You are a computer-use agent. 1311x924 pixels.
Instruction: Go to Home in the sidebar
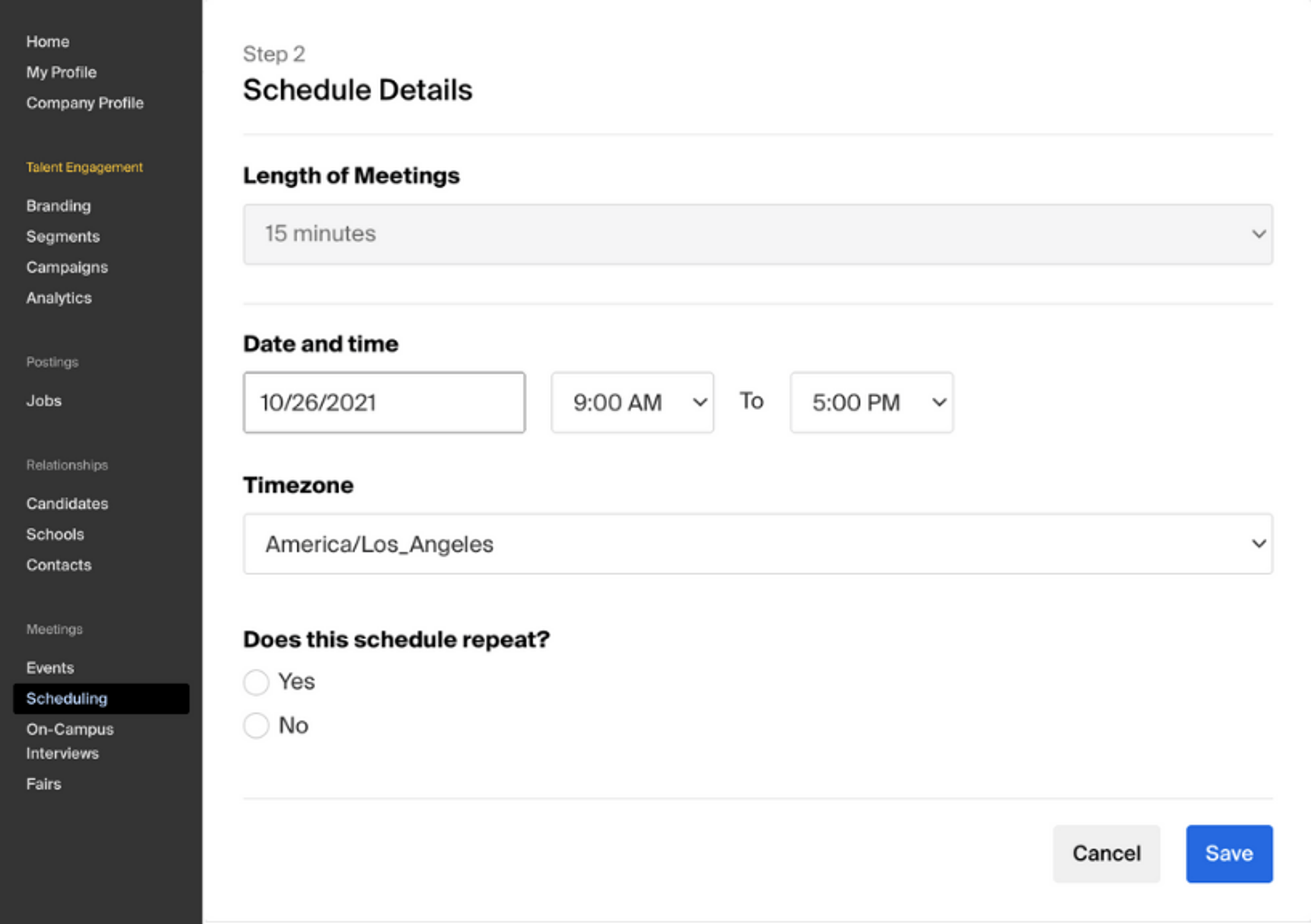(x=47, y=42)
